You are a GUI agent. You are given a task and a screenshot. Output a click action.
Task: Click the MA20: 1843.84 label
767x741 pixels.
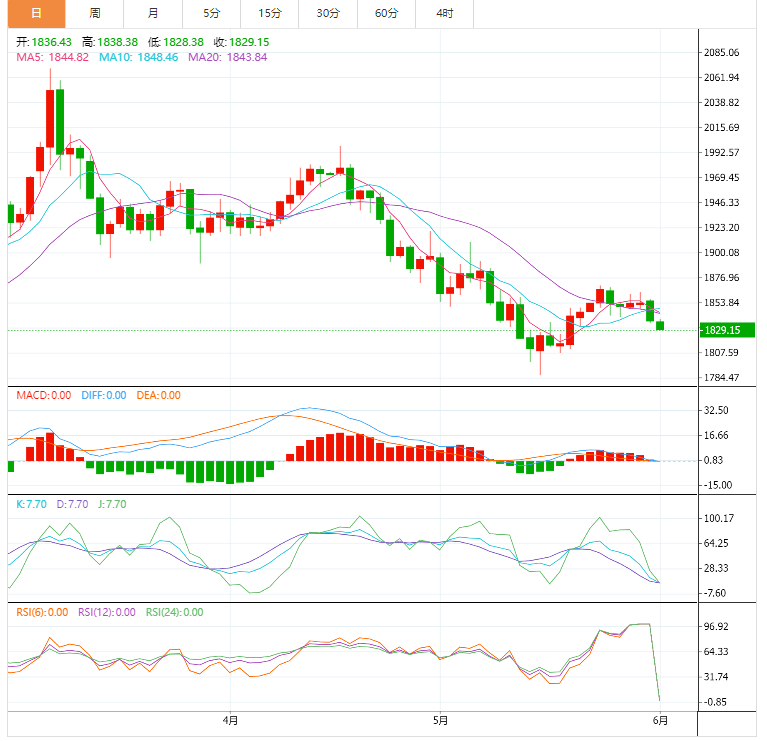(227, 57)
